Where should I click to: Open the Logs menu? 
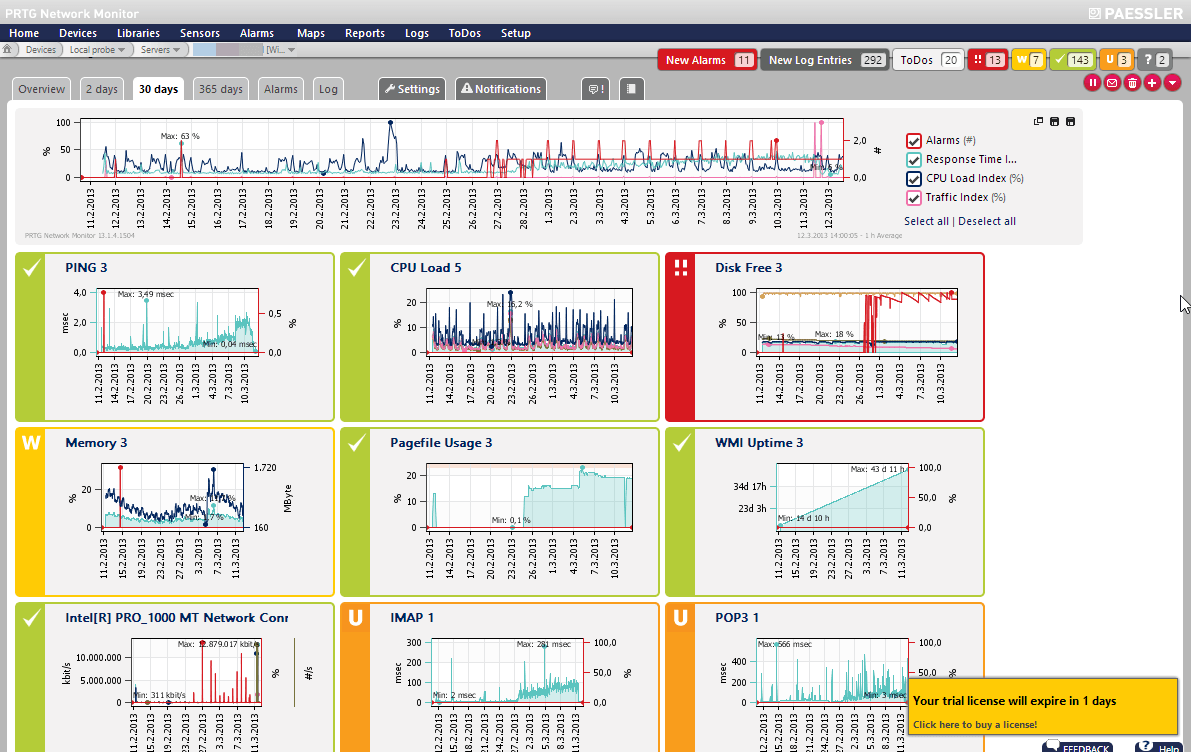click(x=417, y=33)
